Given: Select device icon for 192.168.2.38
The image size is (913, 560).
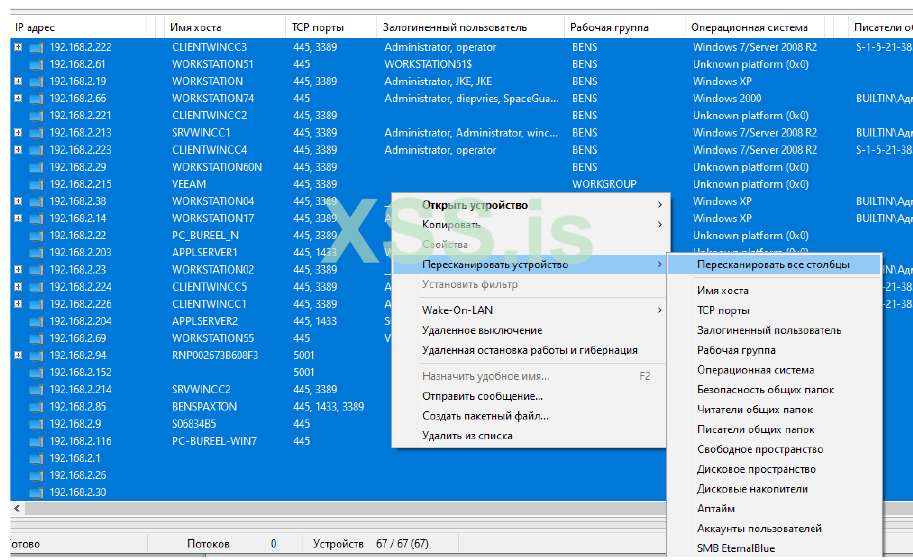Looking at the screenshot, I should click(x=36, y=201).
